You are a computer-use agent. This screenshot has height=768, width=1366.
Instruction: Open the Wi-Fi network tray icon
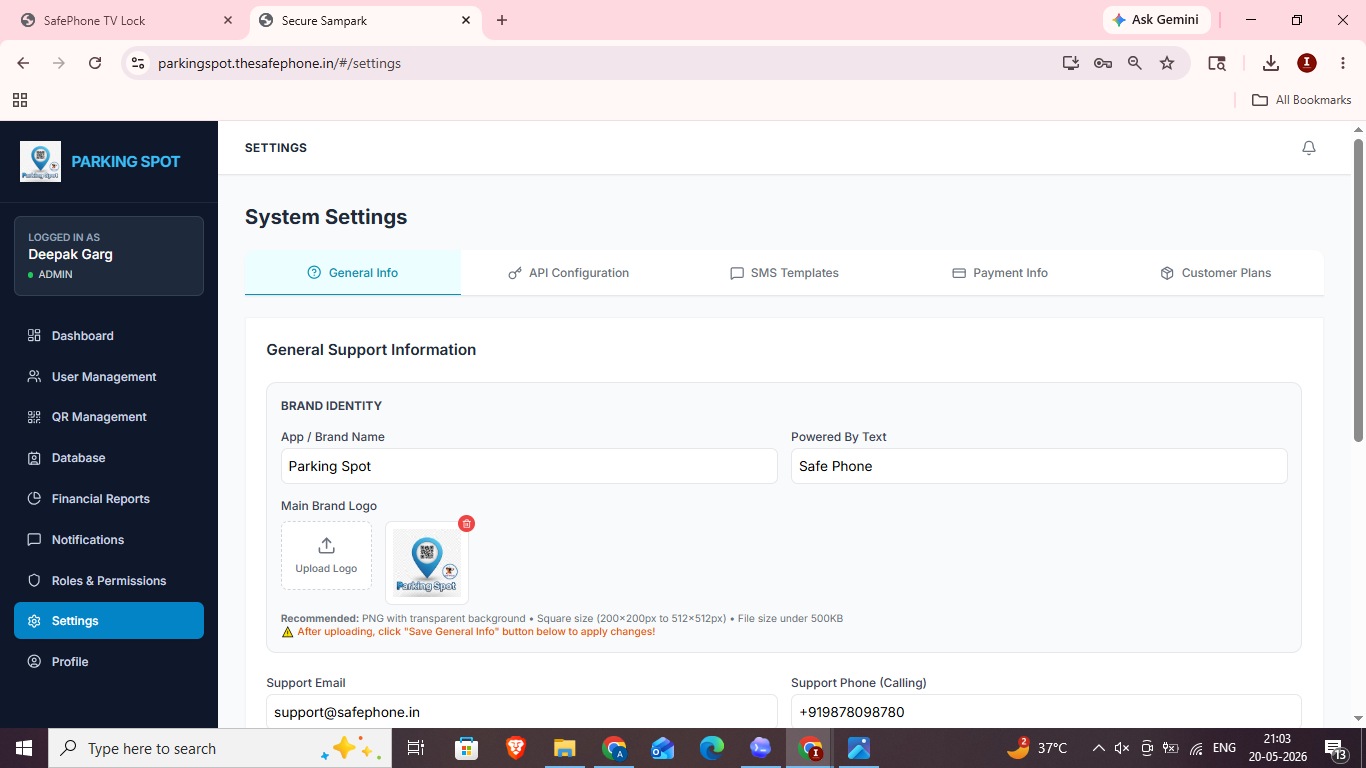[1196, 748]
